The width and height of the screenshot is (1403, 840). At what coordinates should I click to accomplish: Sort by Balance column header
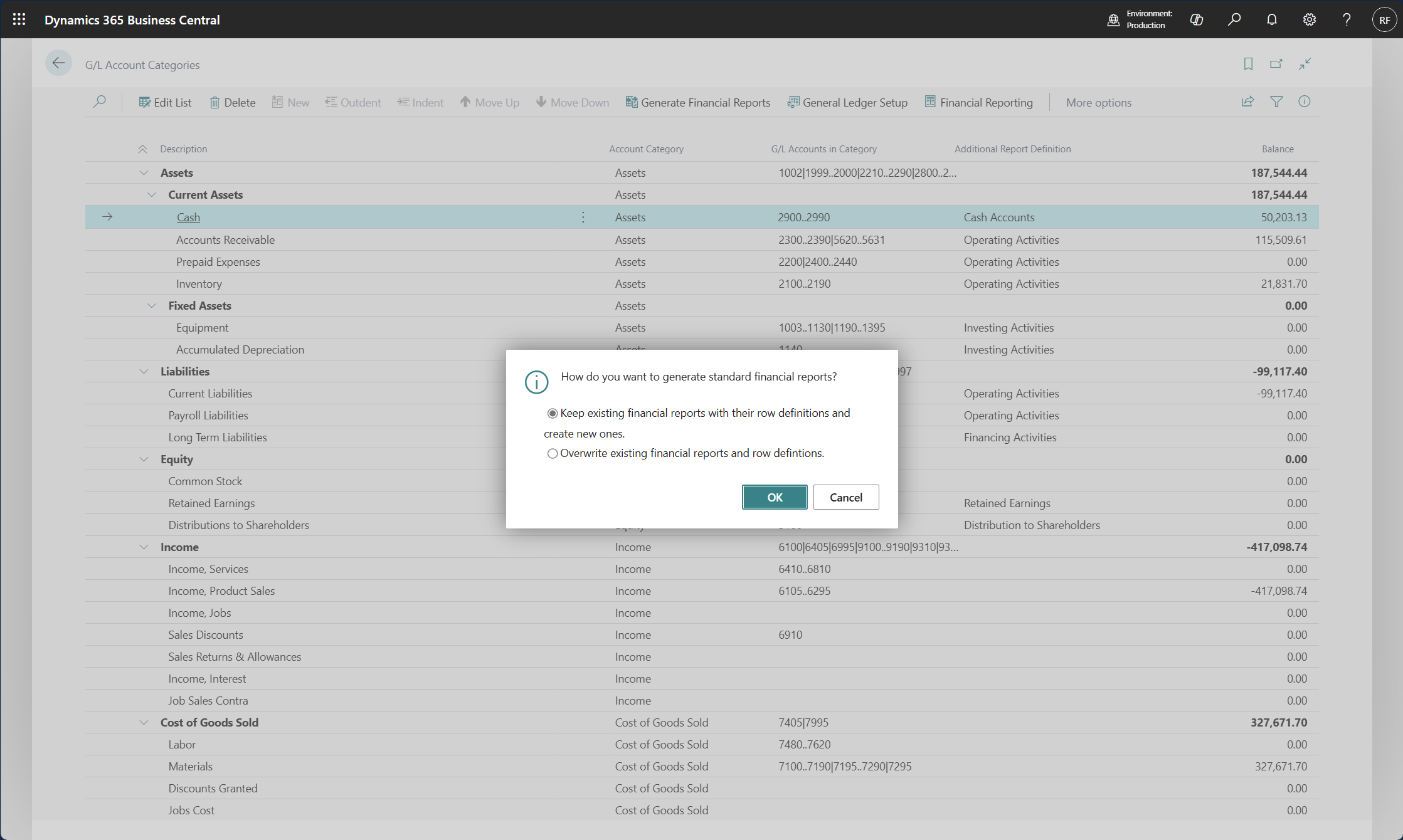pyautogui.click(x=1278, y=149)
